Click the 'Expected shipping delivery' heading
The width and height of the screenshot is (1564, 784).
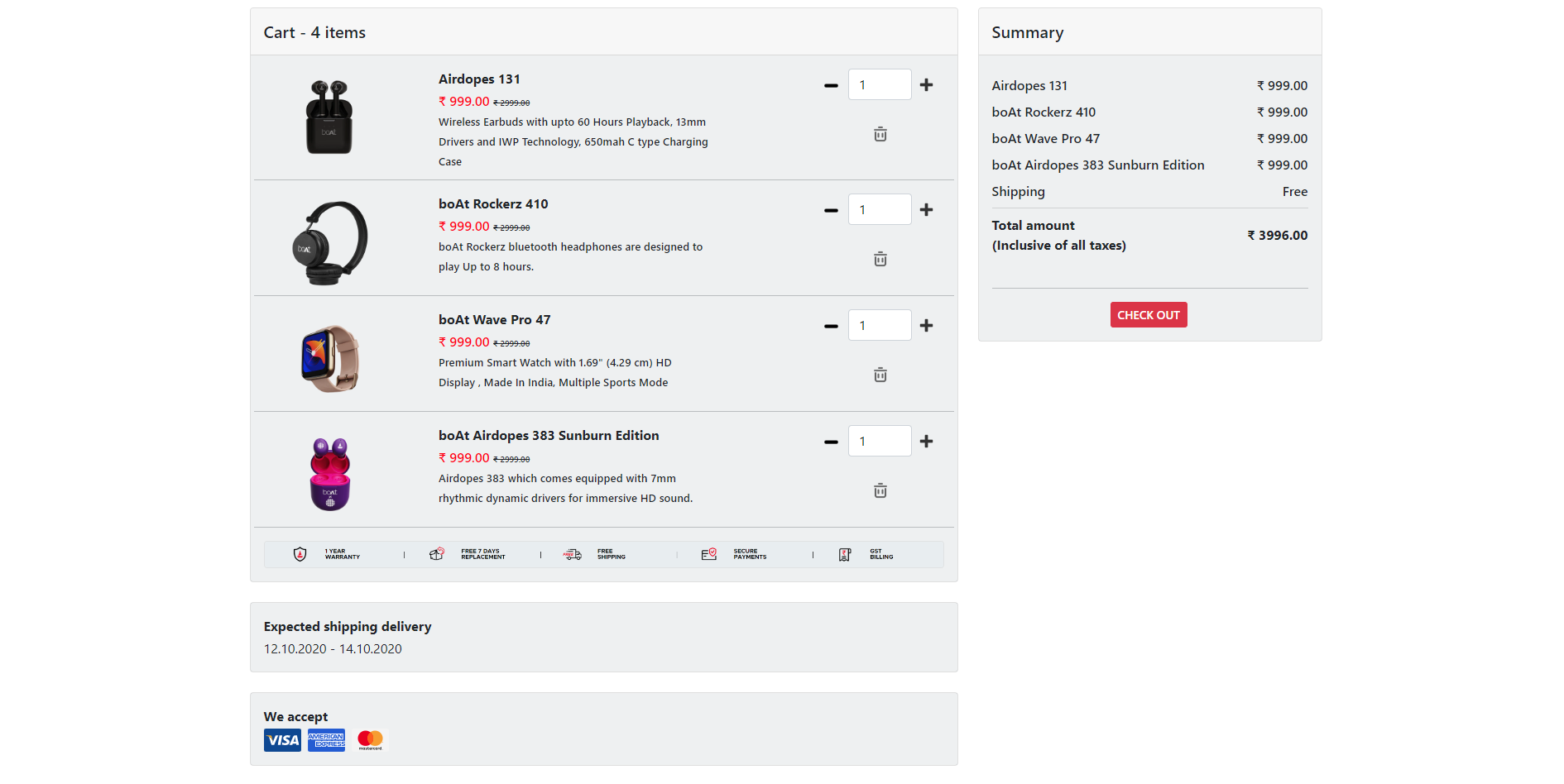click(348, 627)
